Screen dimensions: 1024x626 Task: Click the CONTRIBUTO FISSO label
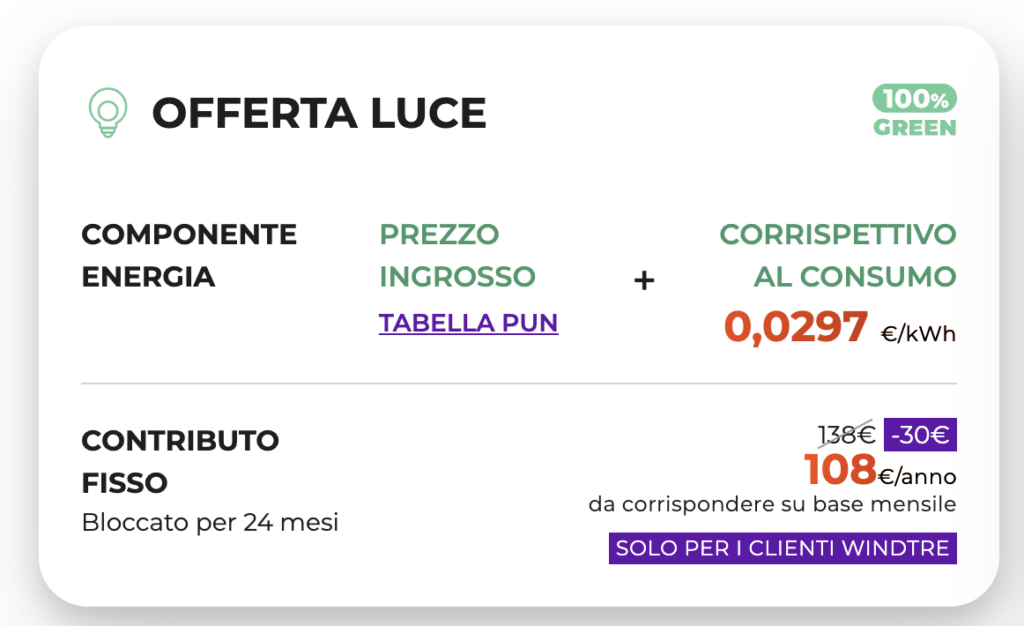click(180, 462)
